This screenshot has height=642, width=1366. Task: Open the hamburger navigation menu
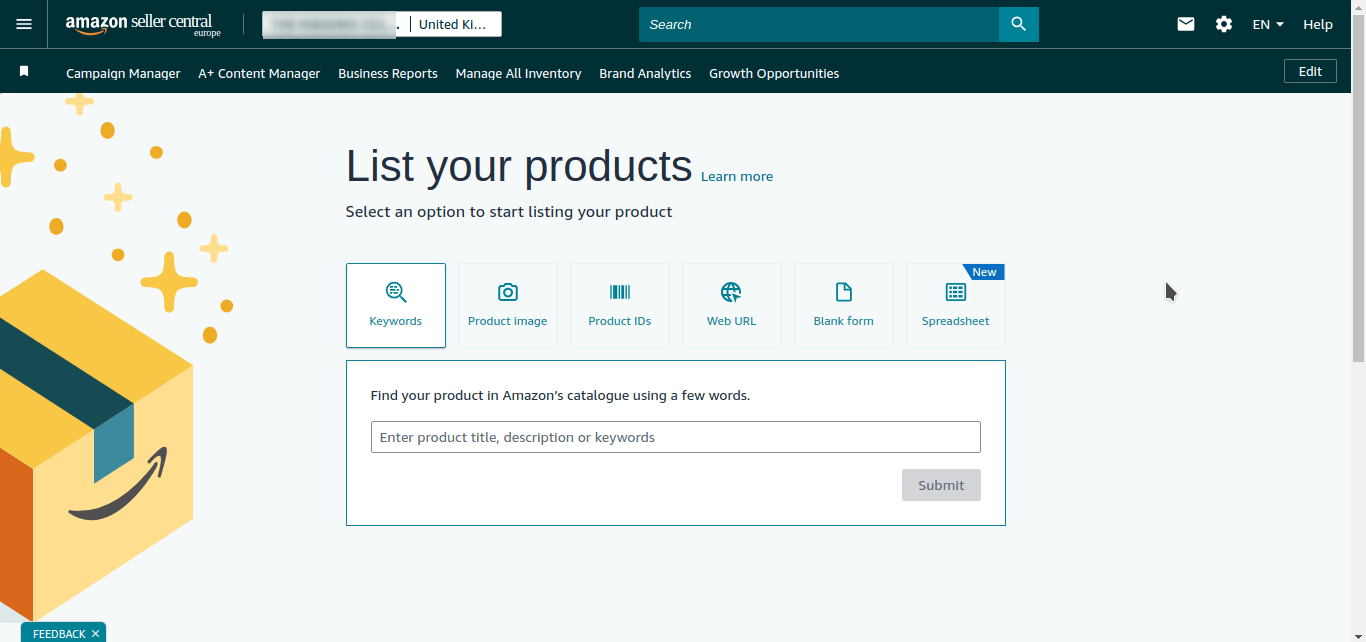24,24
